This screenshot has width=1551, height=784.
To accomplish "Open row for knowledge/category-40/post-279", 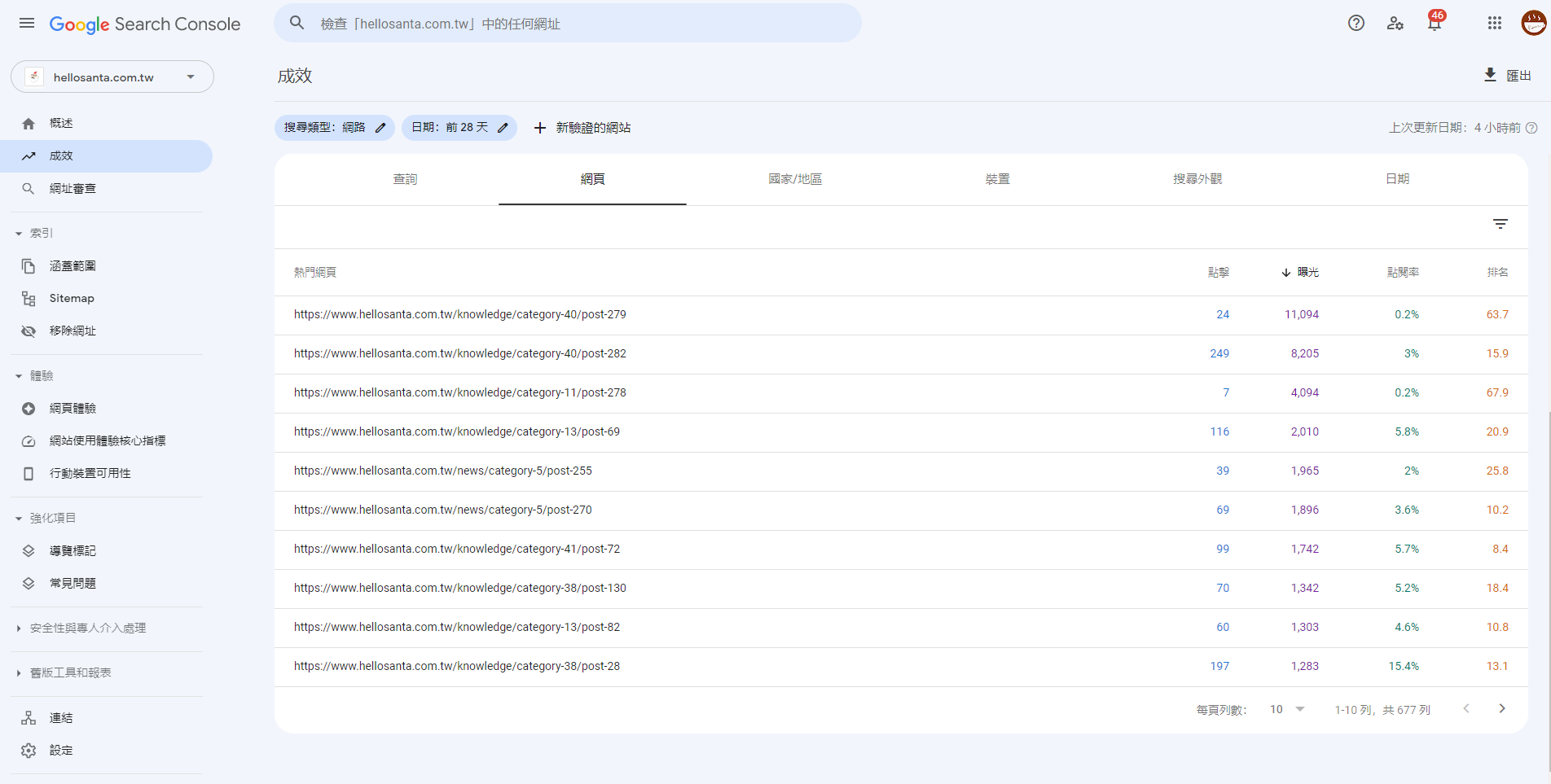I will (x=901, y=315).
